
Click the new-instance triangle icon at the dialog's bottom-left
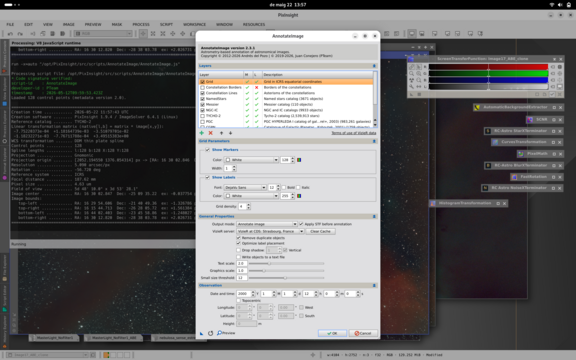[x=201, y=333]
